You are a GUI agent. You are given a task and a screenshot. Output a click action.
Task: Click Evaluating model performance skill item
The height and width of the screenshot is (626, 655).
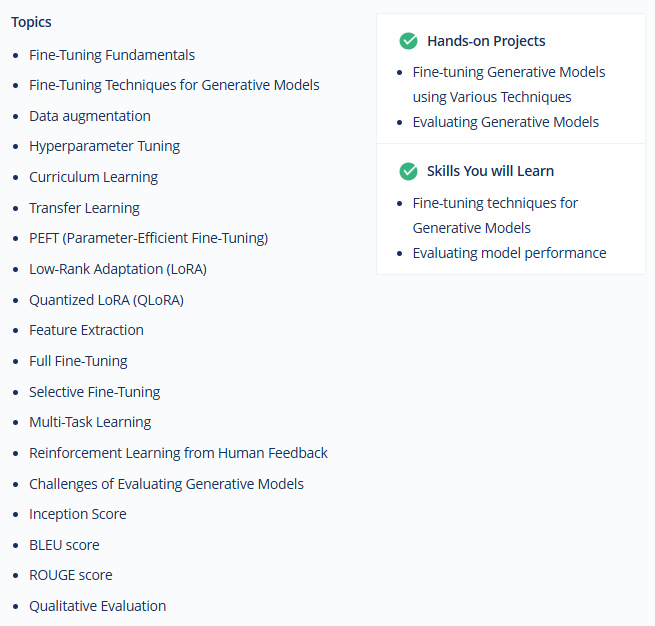click(510, 253)
